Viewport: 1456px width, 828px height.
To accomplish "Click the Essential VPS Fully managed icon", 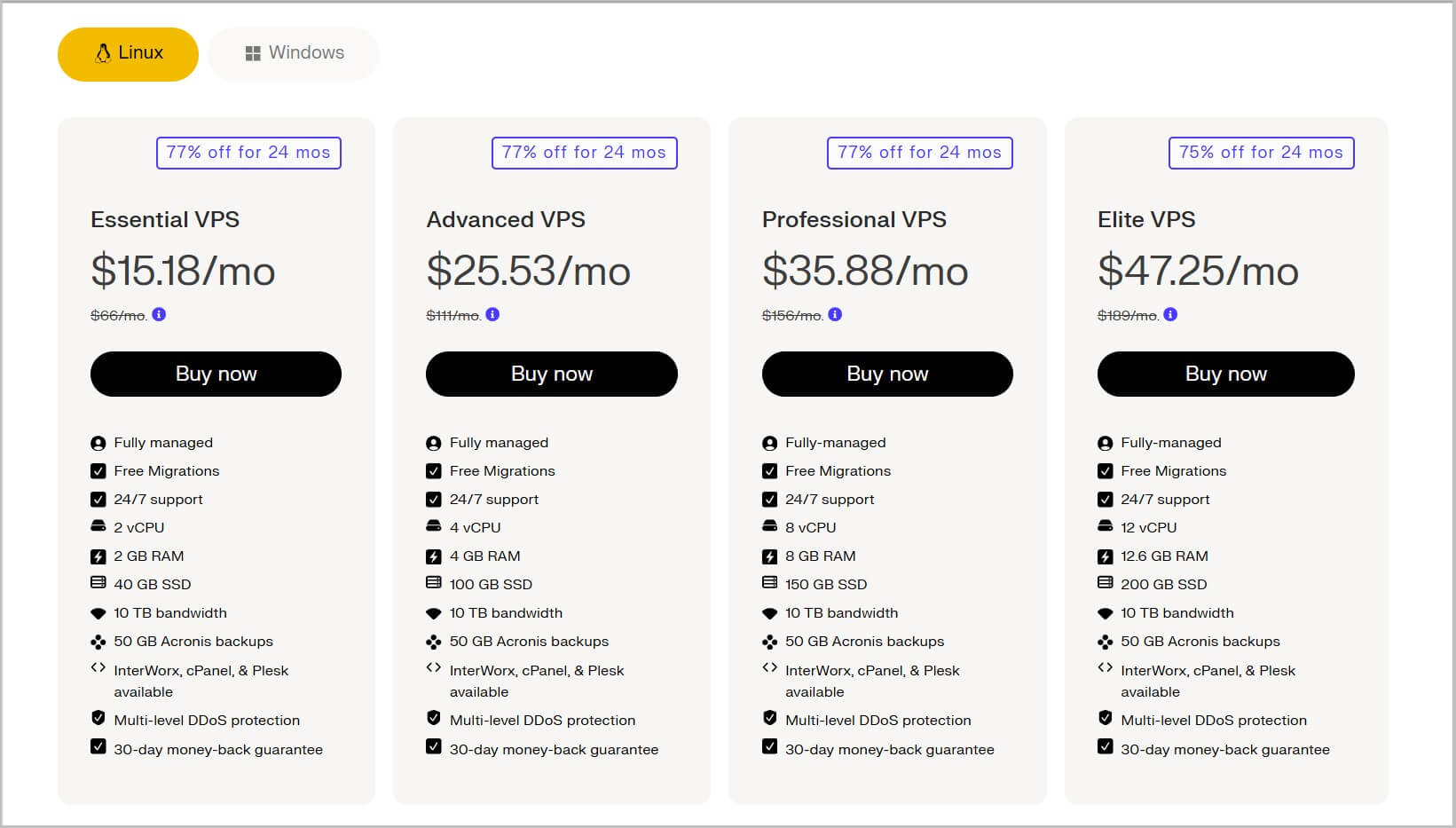I will (98, 443).
